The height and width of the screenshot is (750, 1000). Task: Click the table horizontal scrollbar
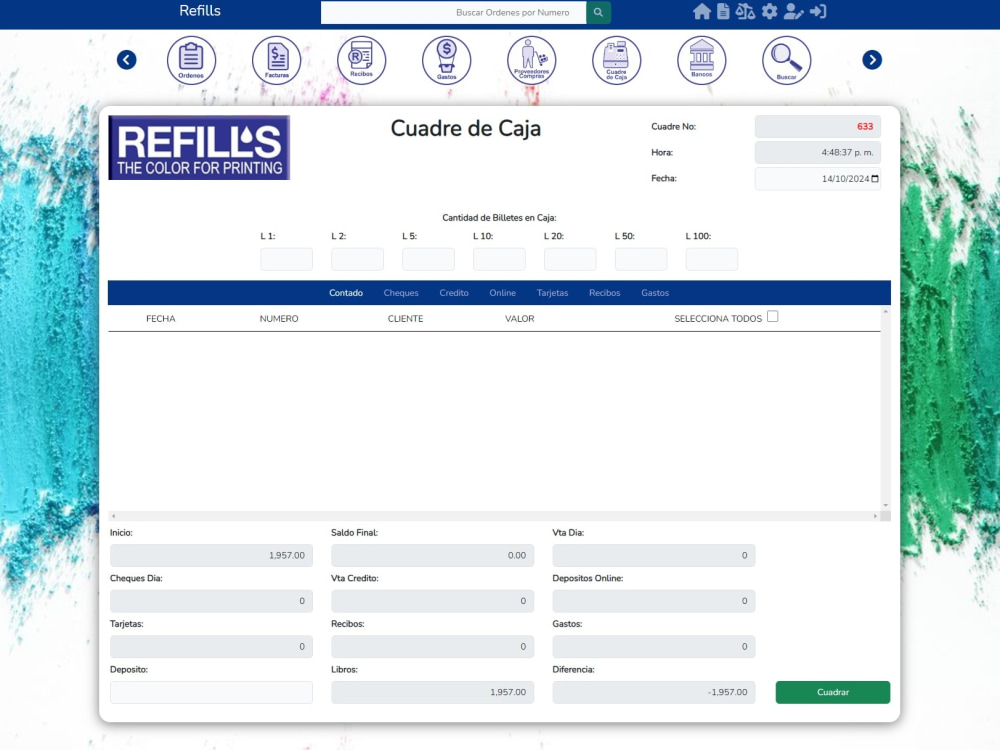click(x=494, y=516)
